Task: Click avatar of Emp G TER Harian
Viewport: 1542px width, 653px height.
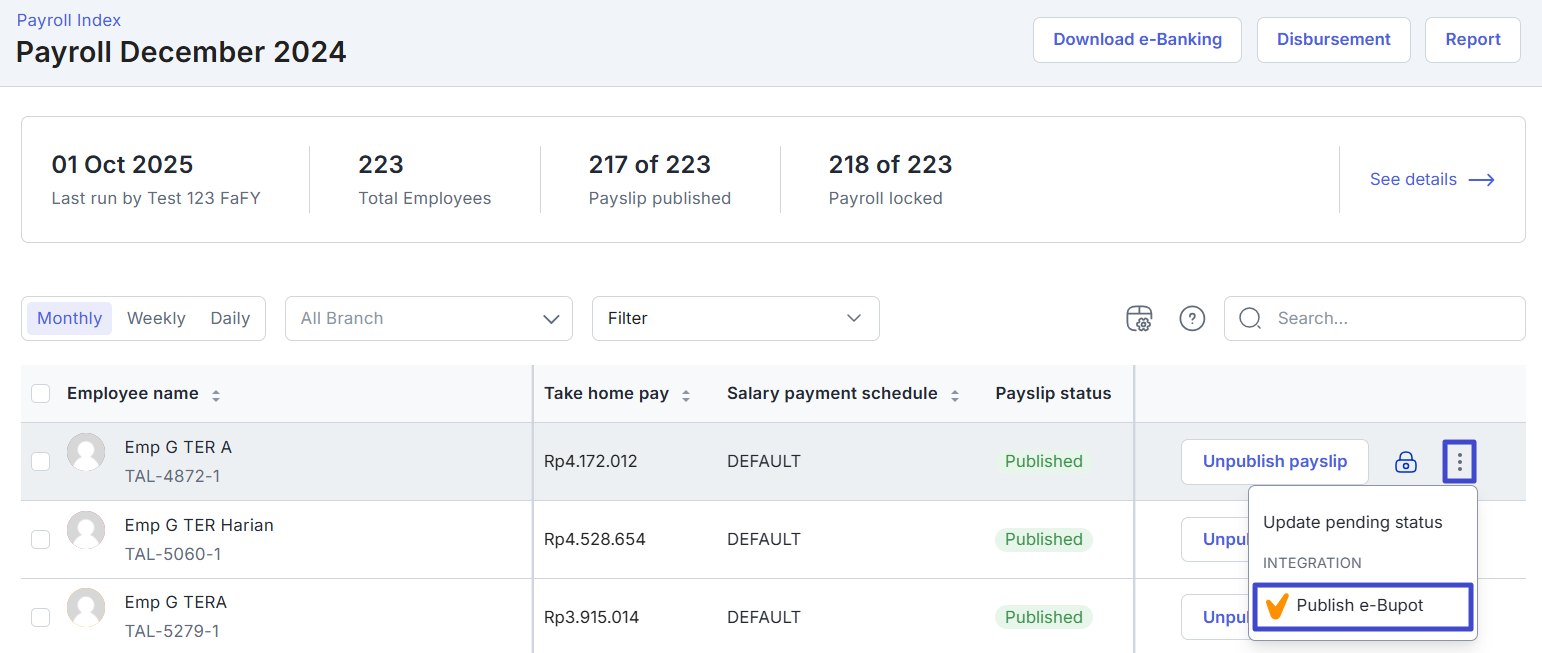Action: 86,530
